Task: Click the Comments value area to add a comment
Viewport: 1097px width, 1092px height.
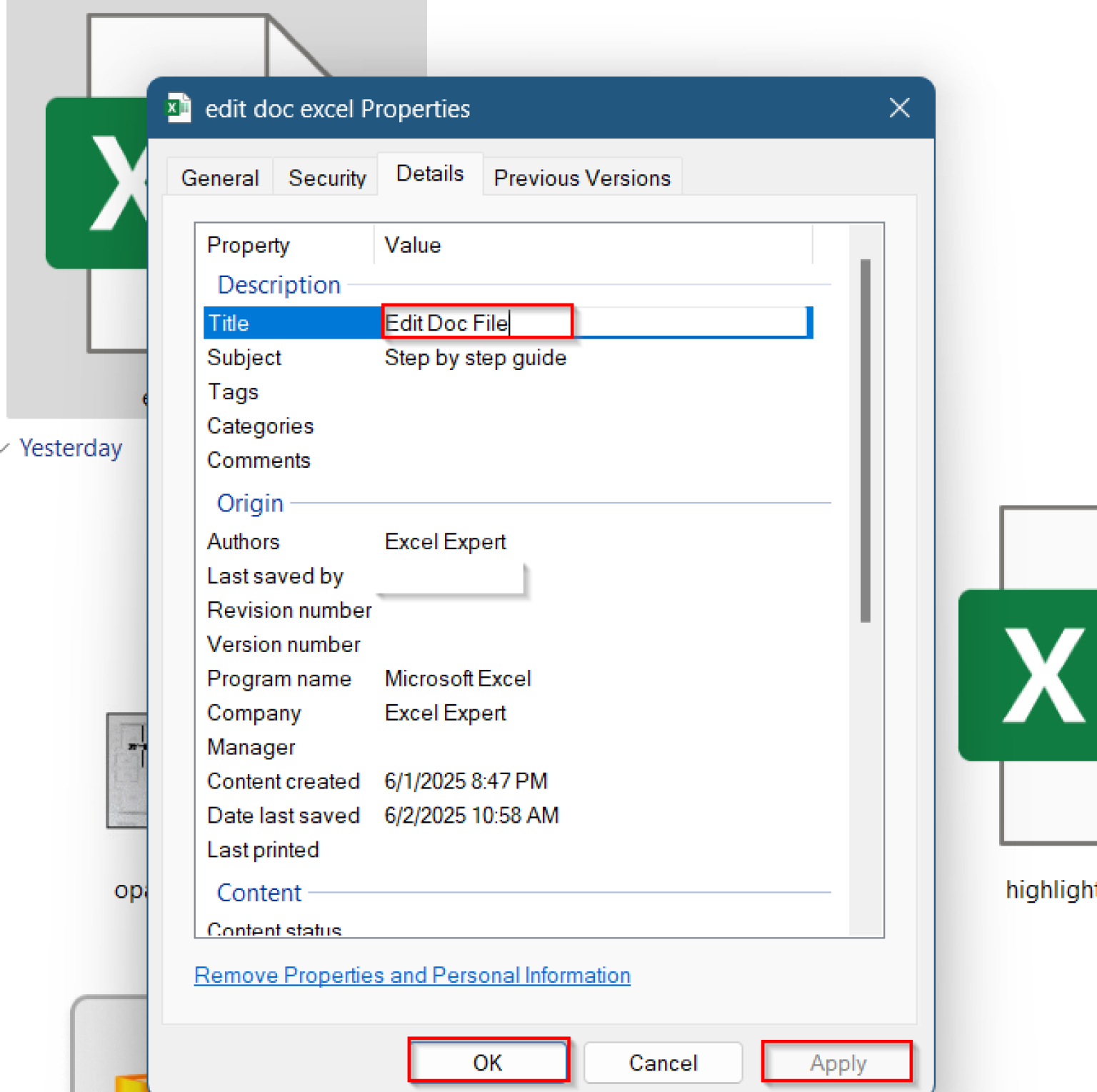Action: (500, 460)
